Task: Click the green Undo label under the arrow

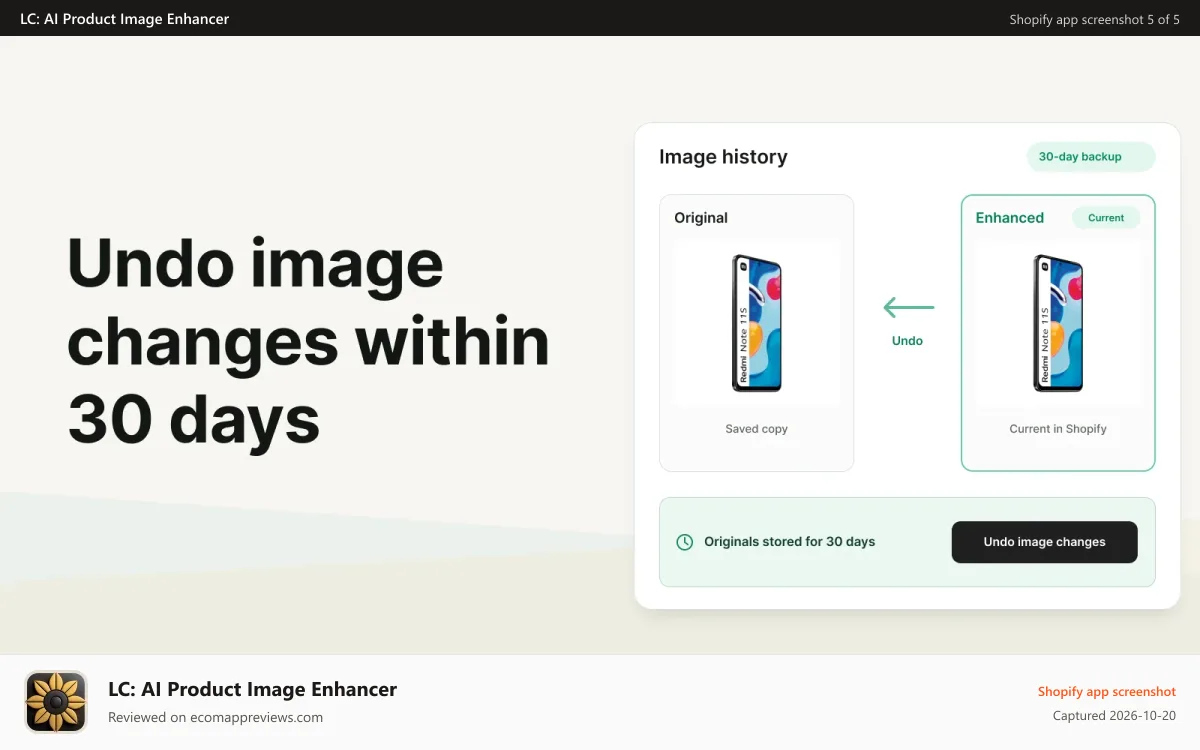Action: coord(907,341)
